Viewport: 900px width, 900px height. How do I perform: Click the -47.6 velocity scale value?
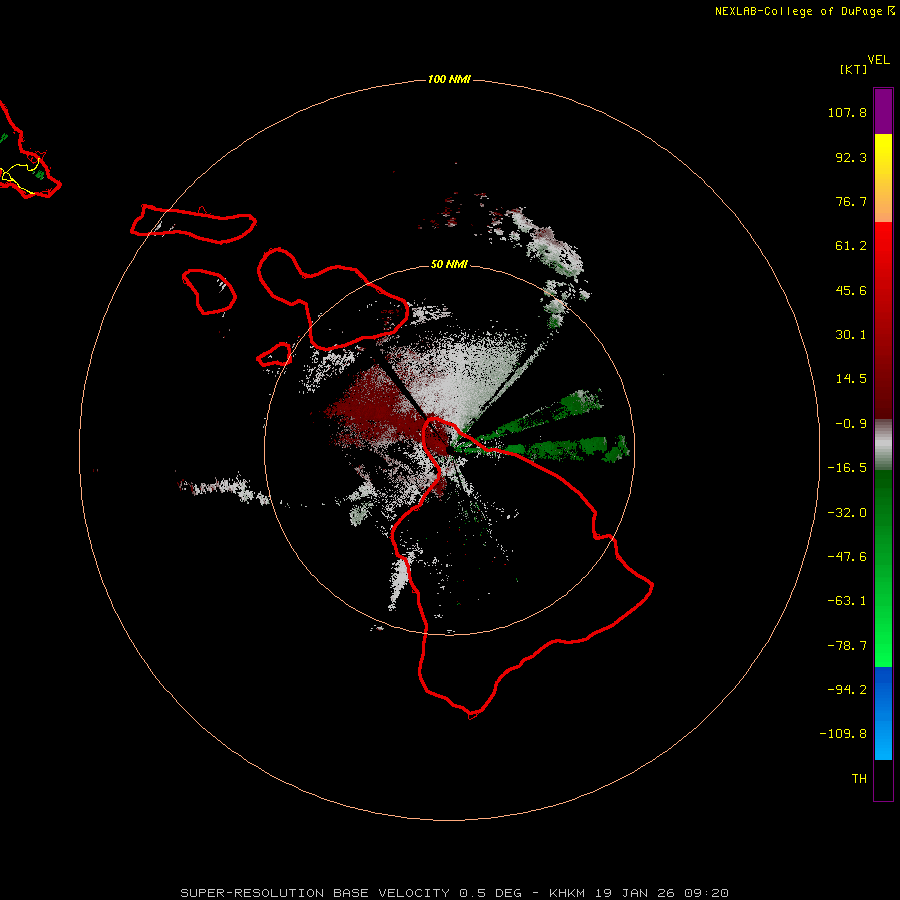tap(847, 557)
